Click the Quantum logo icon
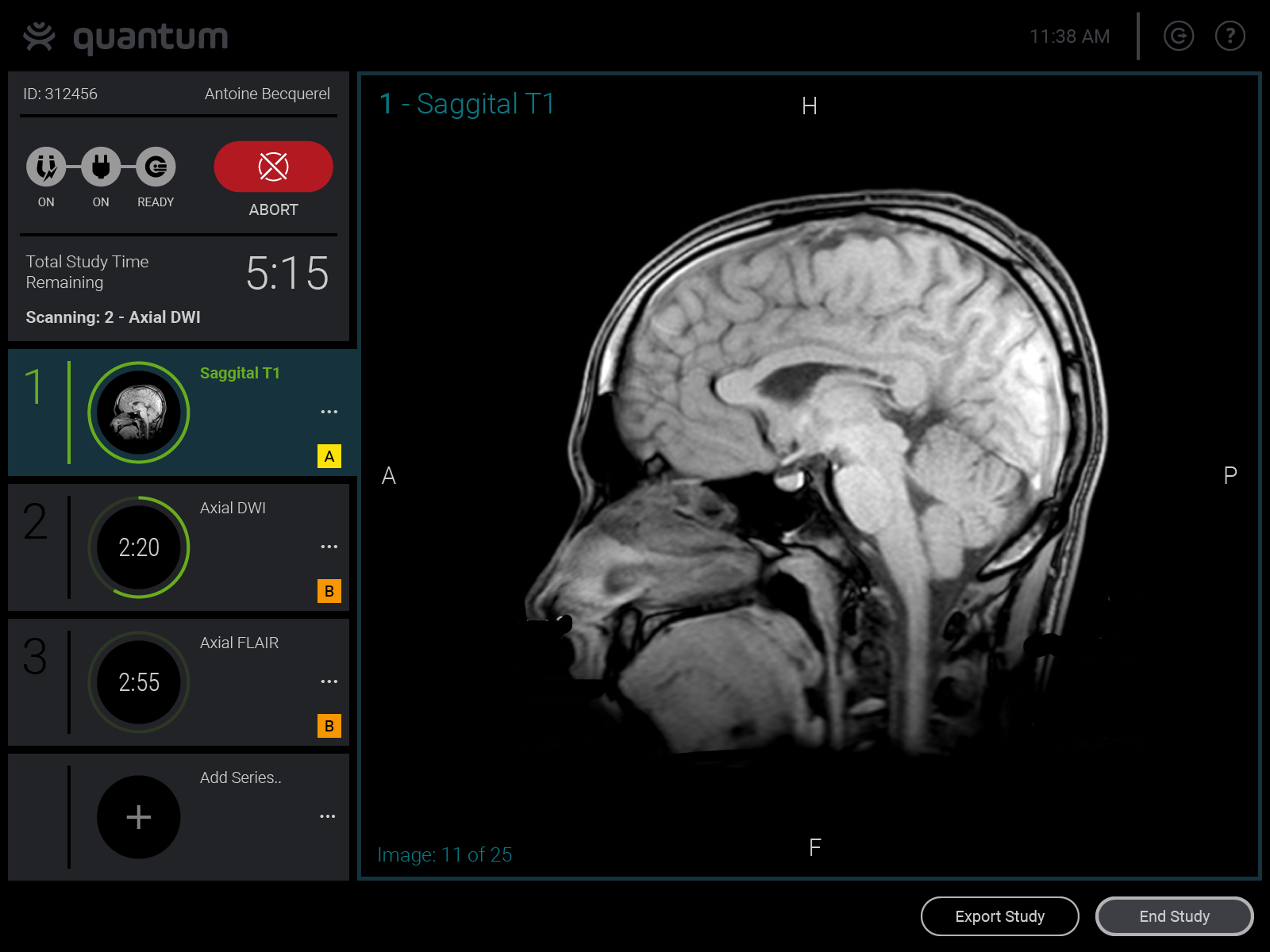The width and height of the screenshot is (1270, 952). click(39, 36)
